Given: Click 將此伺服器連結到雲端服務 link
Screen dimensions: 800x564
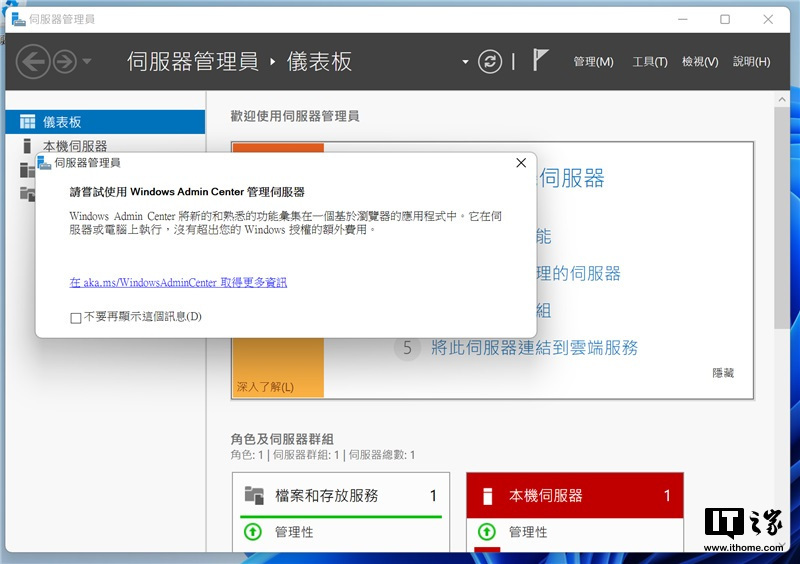Looking at the screenshot, I should (534, 348).
